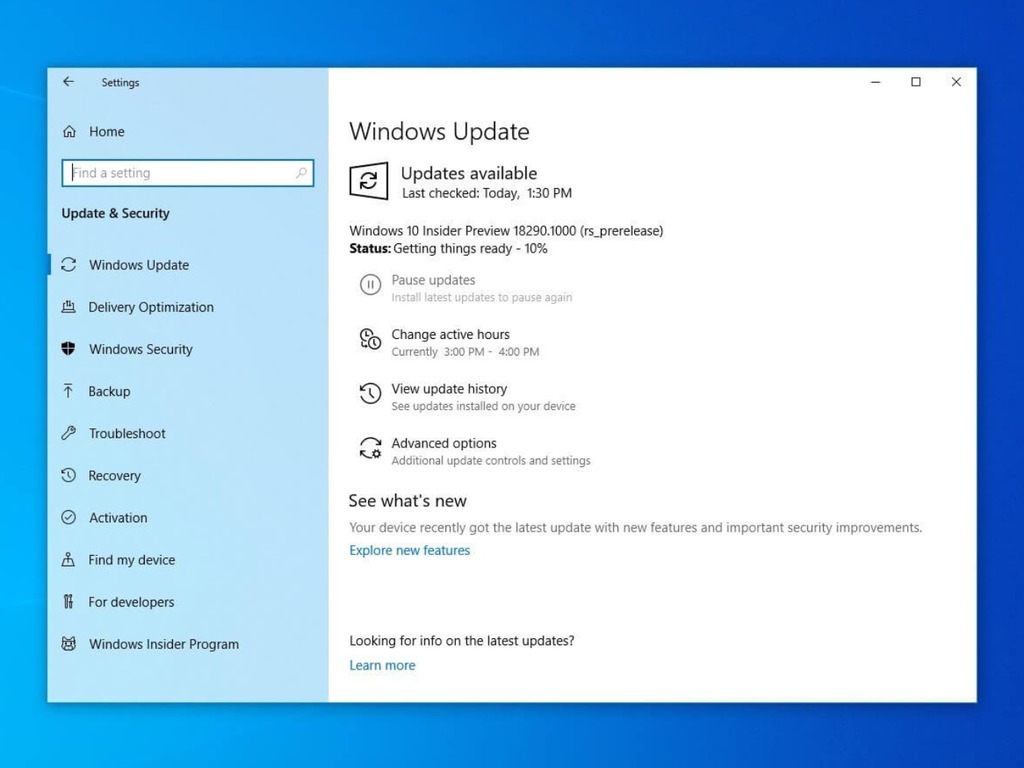Click 'Status: Getting things ready - 10%' text
The height and width of the screenshot is (768, 1024).
(x=448, y=248)
